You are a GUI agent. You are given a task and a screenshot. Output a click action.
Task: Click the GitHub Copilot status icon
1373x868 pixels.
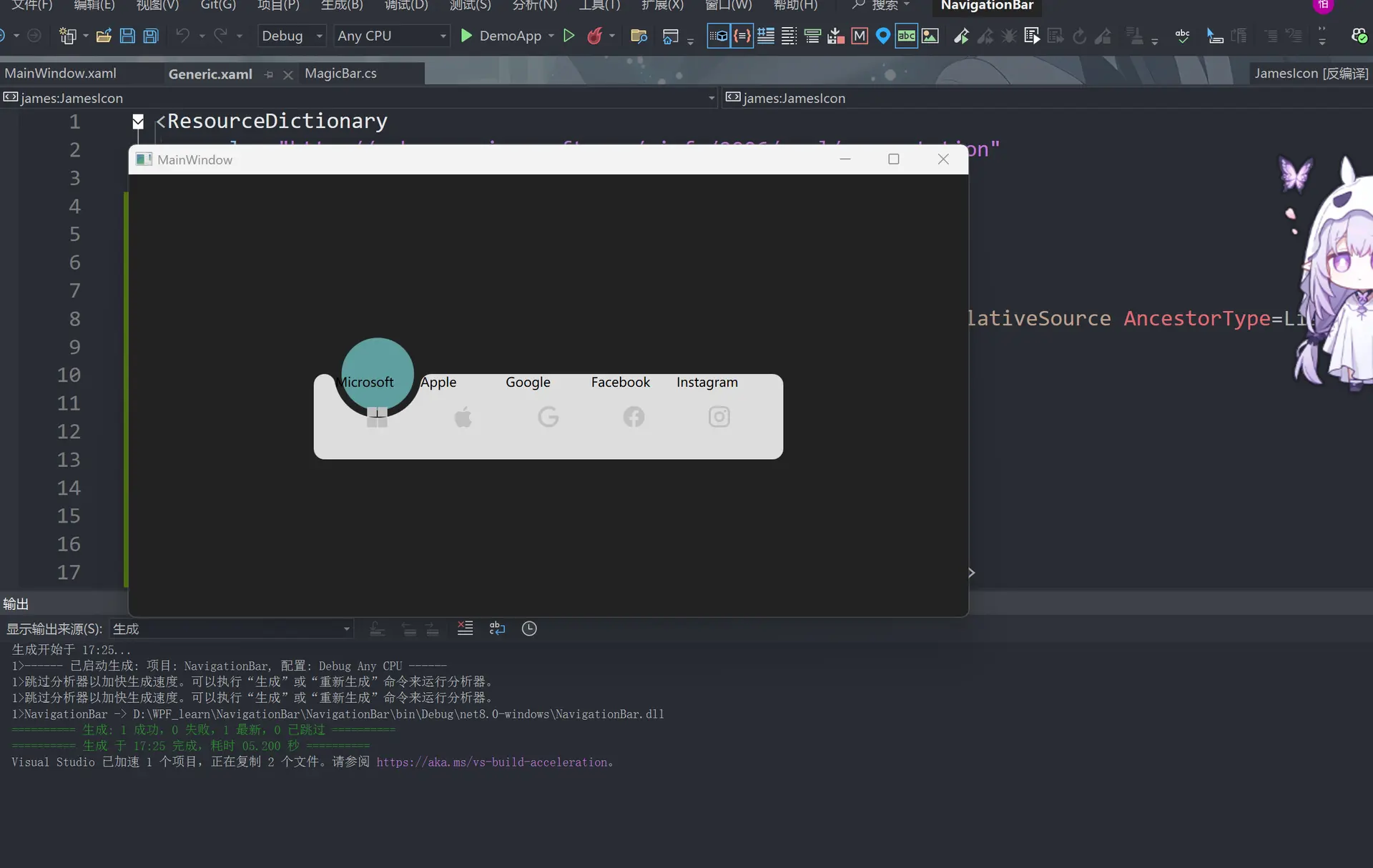pyautogui.click(x=1359, y=36)
